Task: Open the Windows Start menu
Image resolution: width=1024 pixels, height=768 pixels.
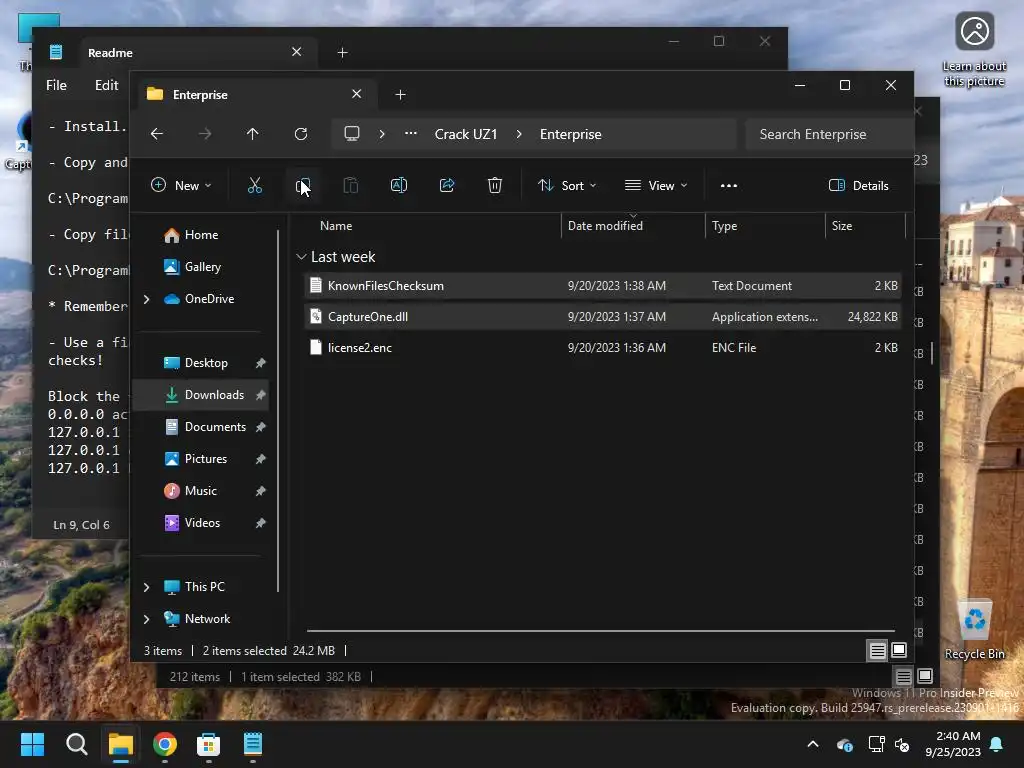Action: click(32, 744)
